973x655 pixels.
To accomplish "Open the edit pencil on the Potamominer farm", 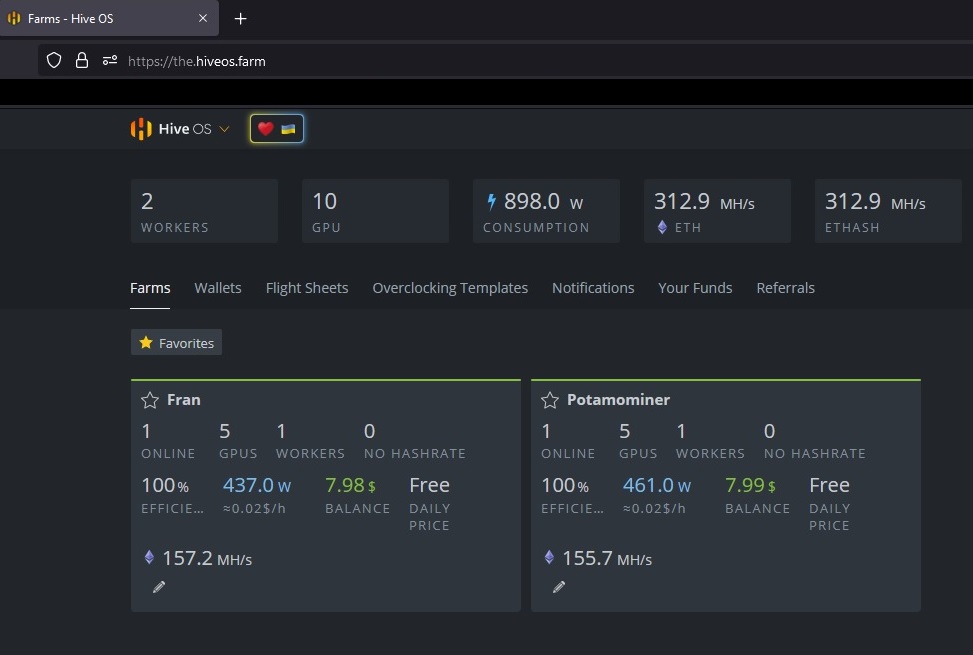I will [559, 587].
